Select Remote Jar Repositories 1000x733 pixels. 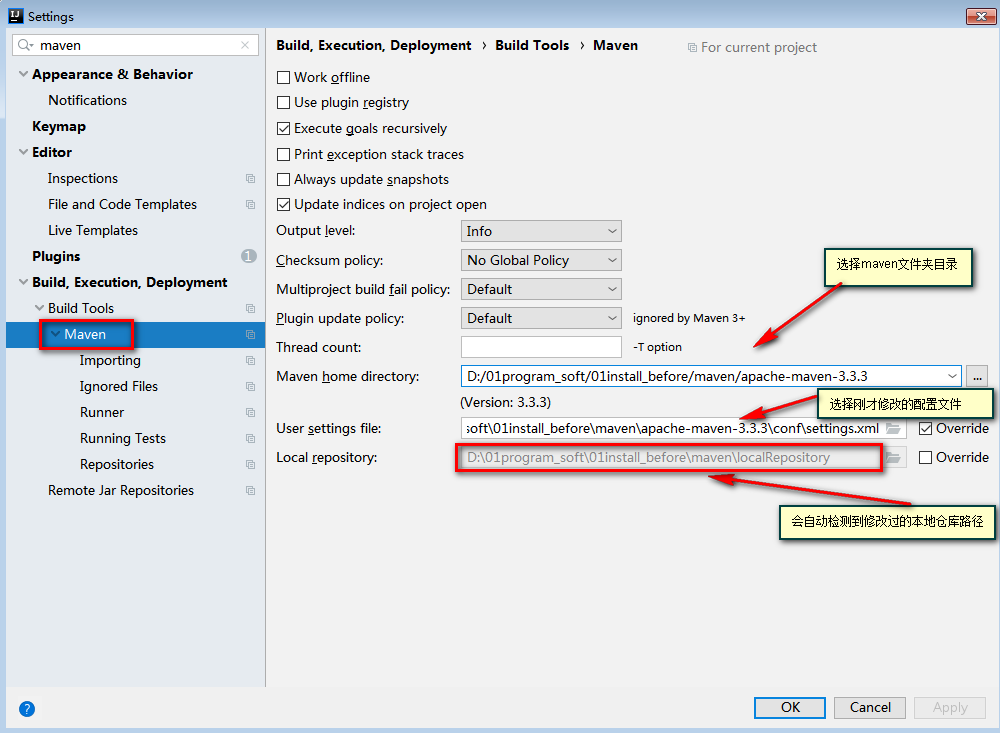tap(121, 491)
